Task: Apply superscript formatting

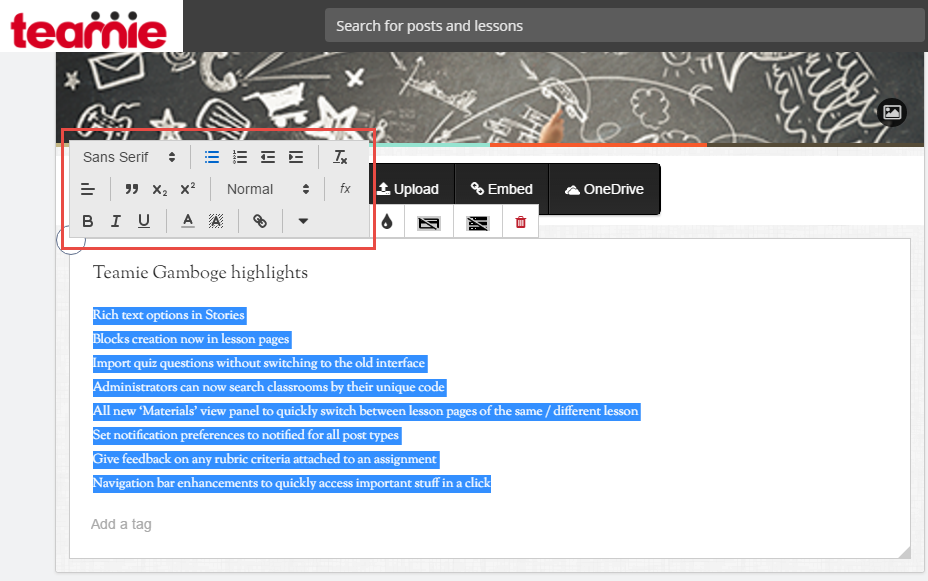Action: (x=188, y=189)
